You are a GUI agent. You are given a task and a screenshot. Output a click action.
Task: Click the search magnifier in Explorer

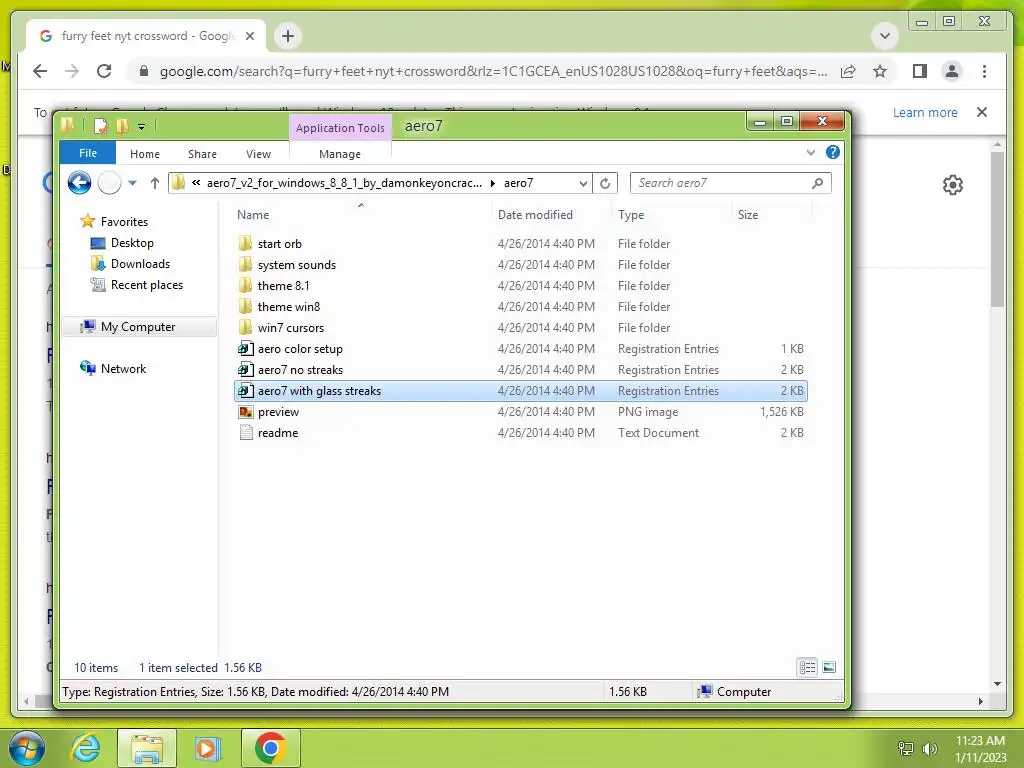pos(818,183)
